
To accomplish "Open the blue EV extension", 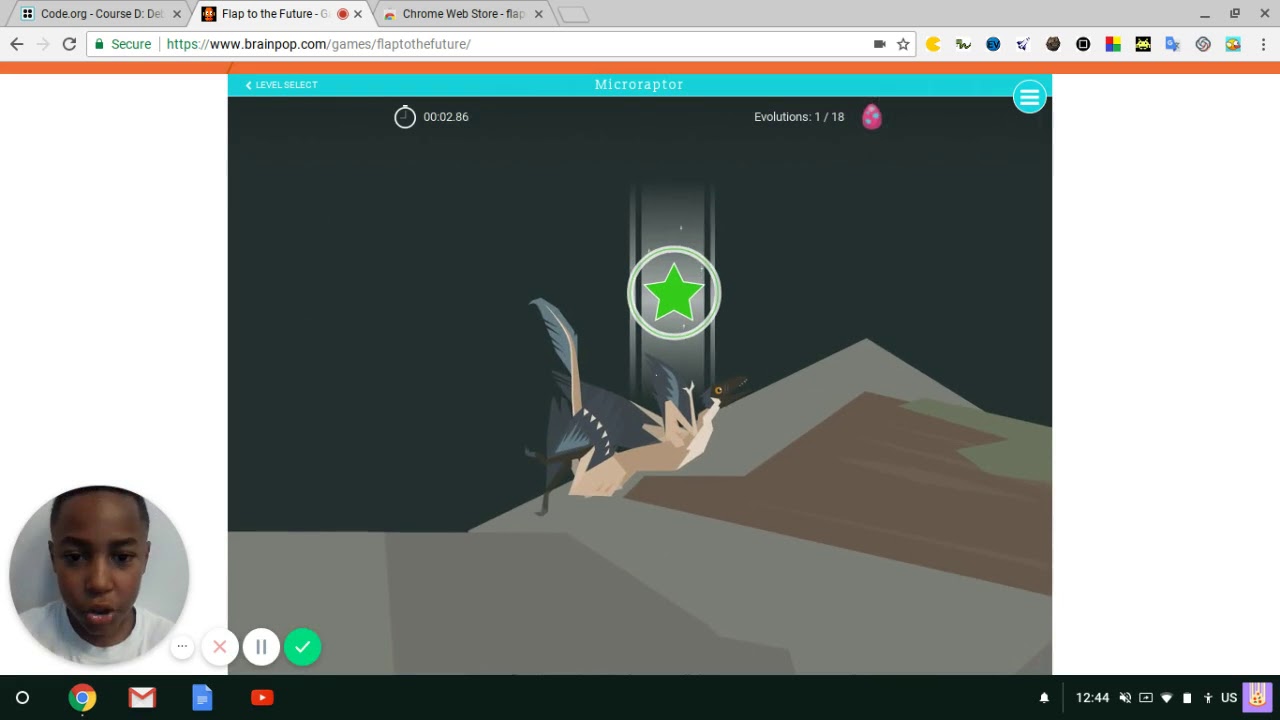I will pyautogui.click(x=993, y=44).
